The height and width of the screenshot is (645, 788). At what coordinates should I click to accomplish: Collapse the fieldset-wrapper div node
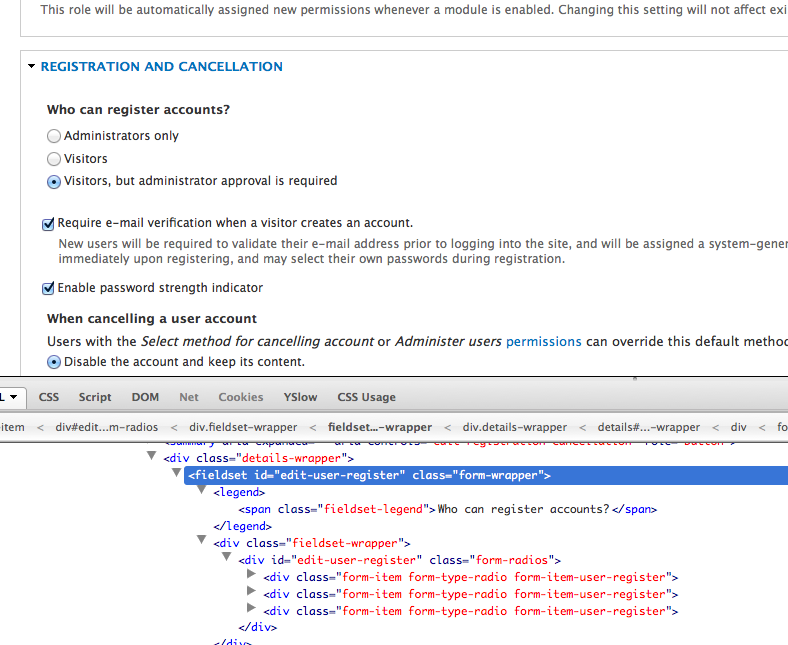(x=202, y=540)
